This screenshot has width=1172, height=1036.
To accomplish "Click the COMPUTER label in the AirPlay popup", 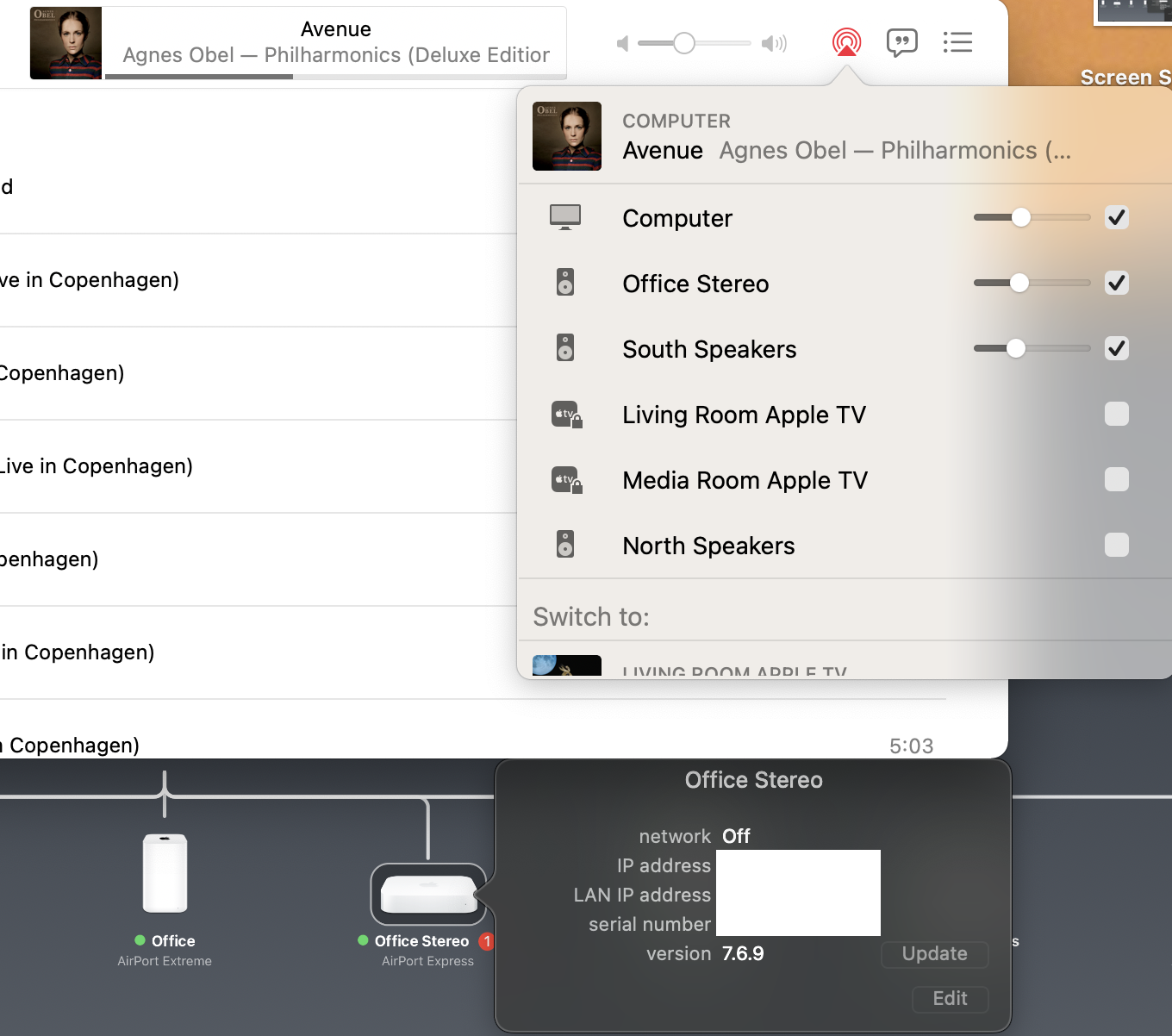I will (676, 122).
